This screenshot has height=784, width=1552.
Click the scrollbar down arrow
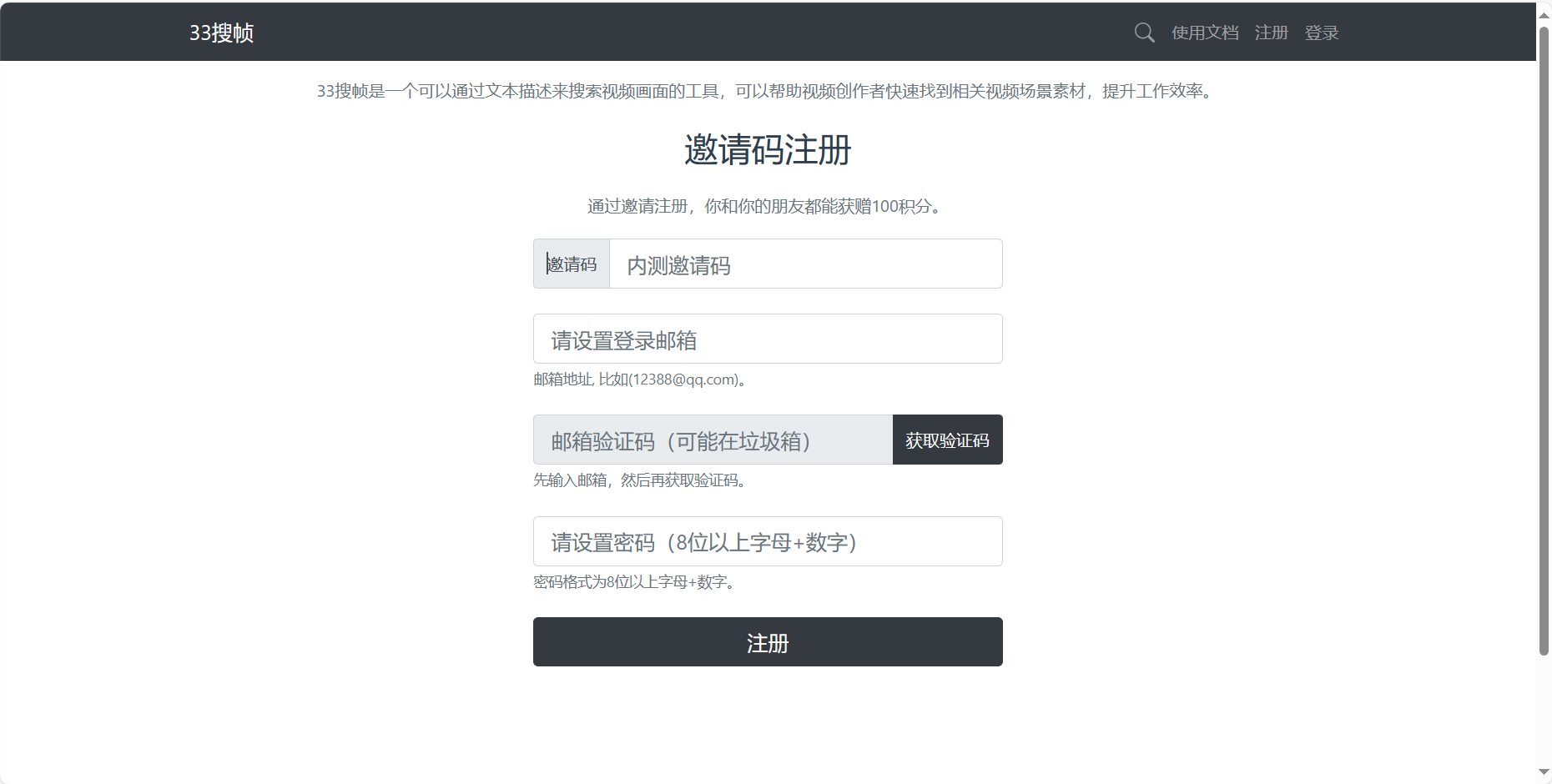pyautogui.click(x=1544, y=772)
